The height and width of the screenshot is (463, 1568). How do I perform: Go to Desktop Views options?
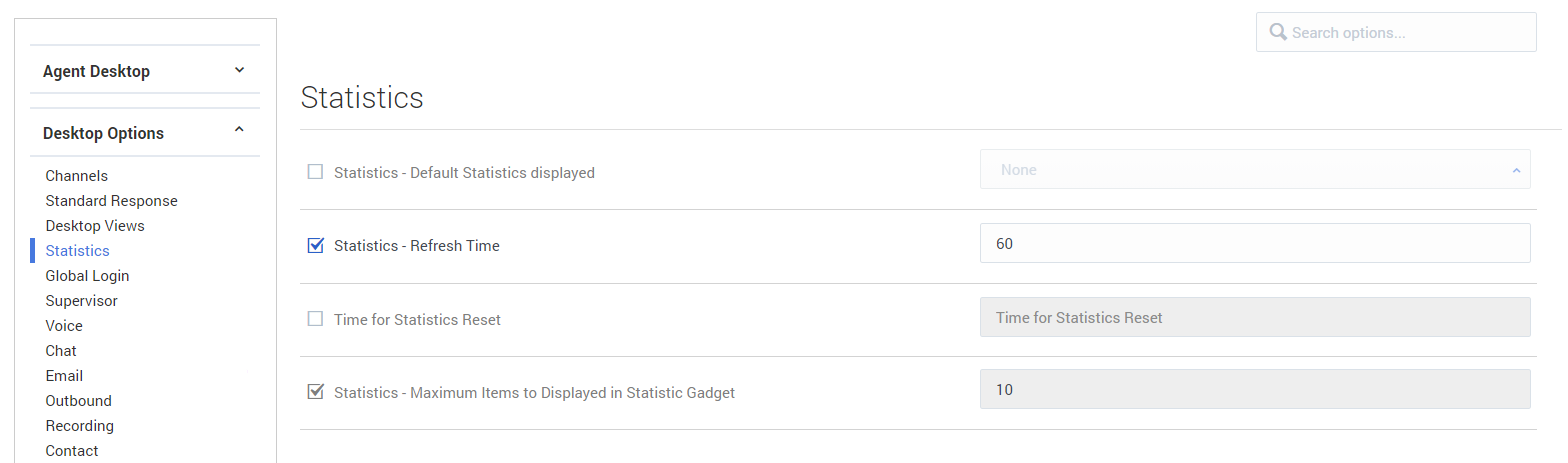(x=95, y=226)
